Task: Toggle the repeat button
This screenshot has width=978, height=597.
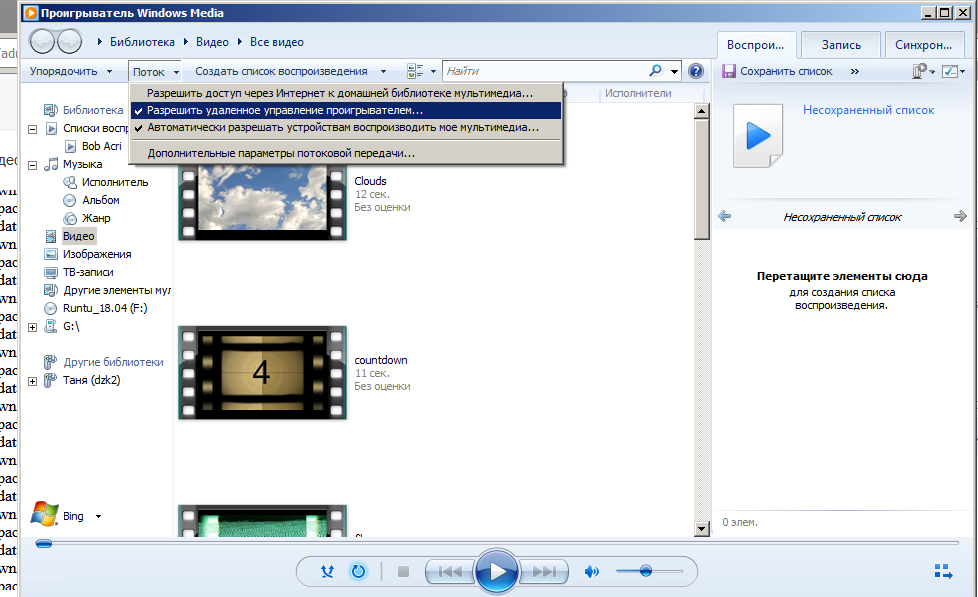Action: [x=358, y=572]
